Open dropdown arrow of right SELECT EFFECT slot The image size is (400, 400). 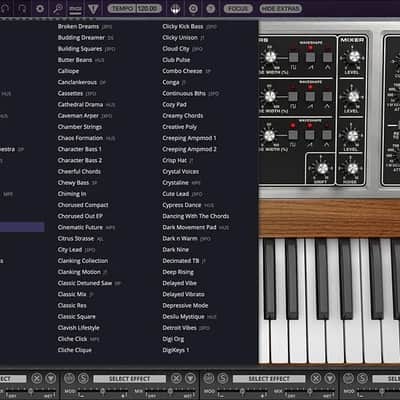tap(330, 378)
